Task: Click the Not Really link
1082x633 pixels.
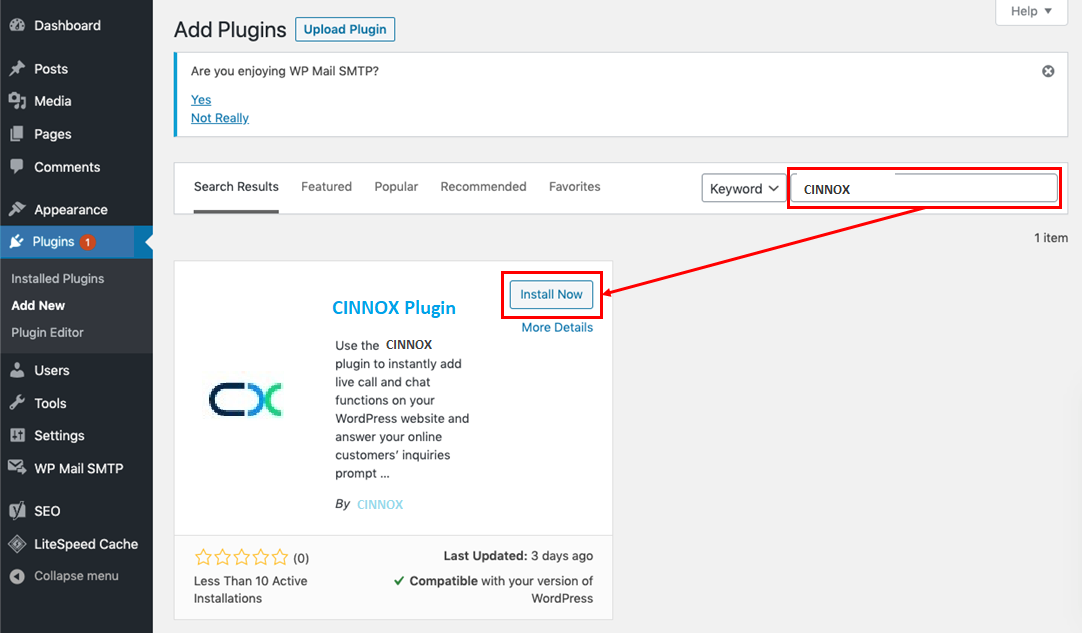Action: 219,118
